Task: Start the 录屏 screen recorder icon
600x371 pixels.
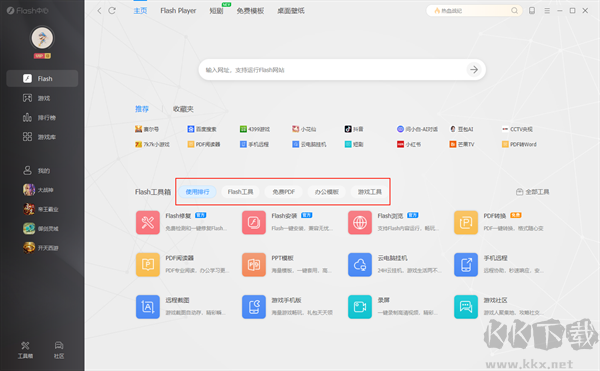Action: pos(360,306)
